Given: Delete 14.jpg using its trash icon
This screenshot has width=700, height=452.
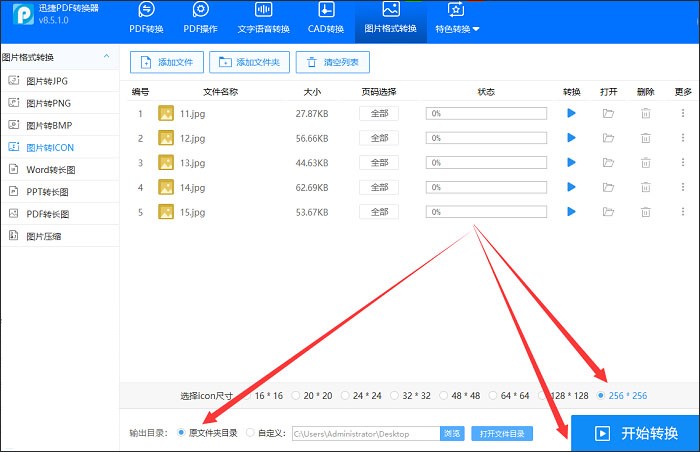Looking at the screenshot, I should tap(646, 187).
